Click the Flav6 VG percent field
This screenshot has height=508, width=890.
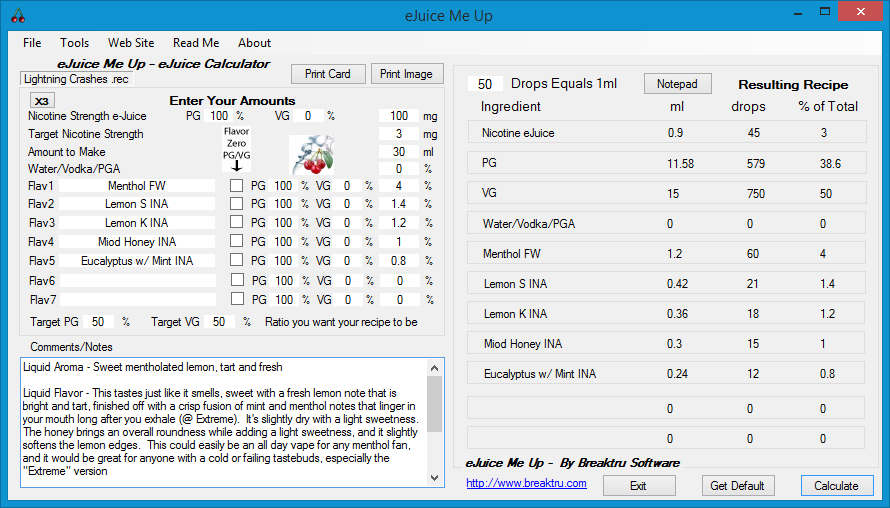coord(348,280)
